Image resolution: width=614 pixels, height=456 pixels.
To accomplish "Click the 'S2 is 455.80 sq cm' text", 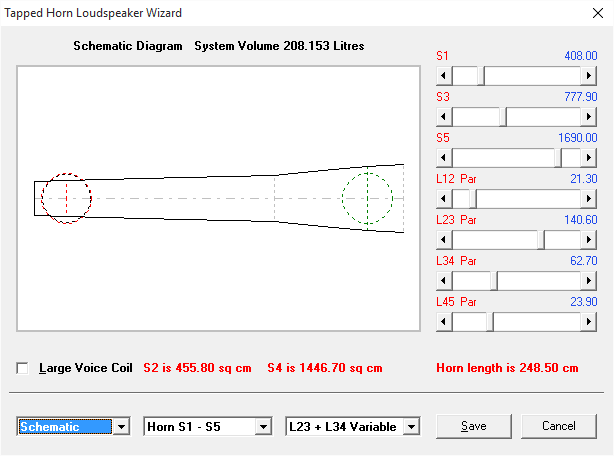I will [x=197, y=368].
